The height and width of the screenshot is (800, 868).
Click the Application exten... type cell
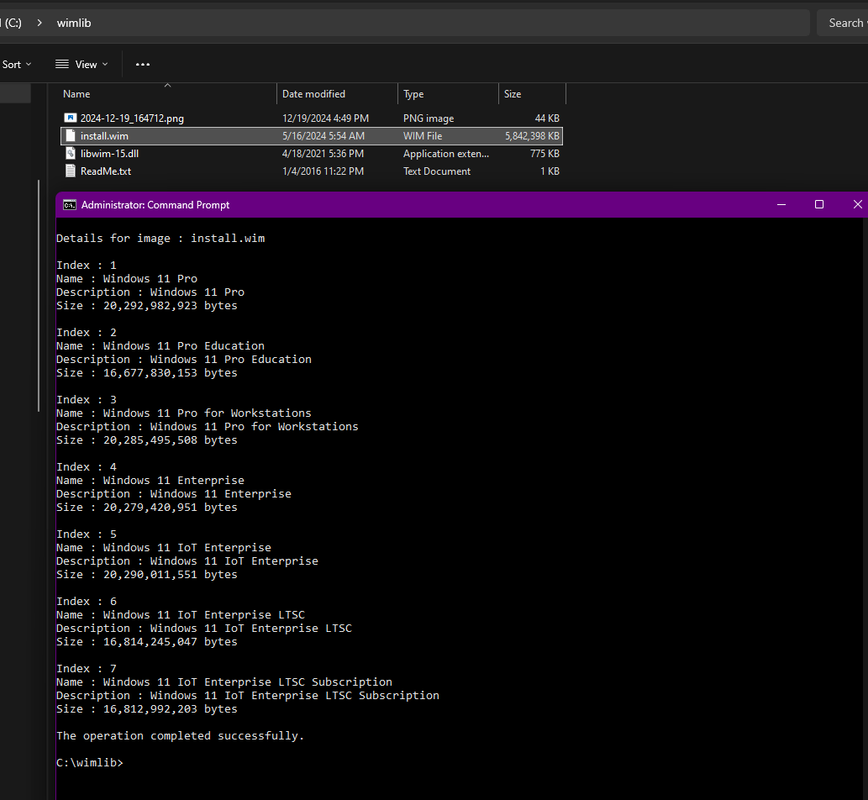point(446,154)
